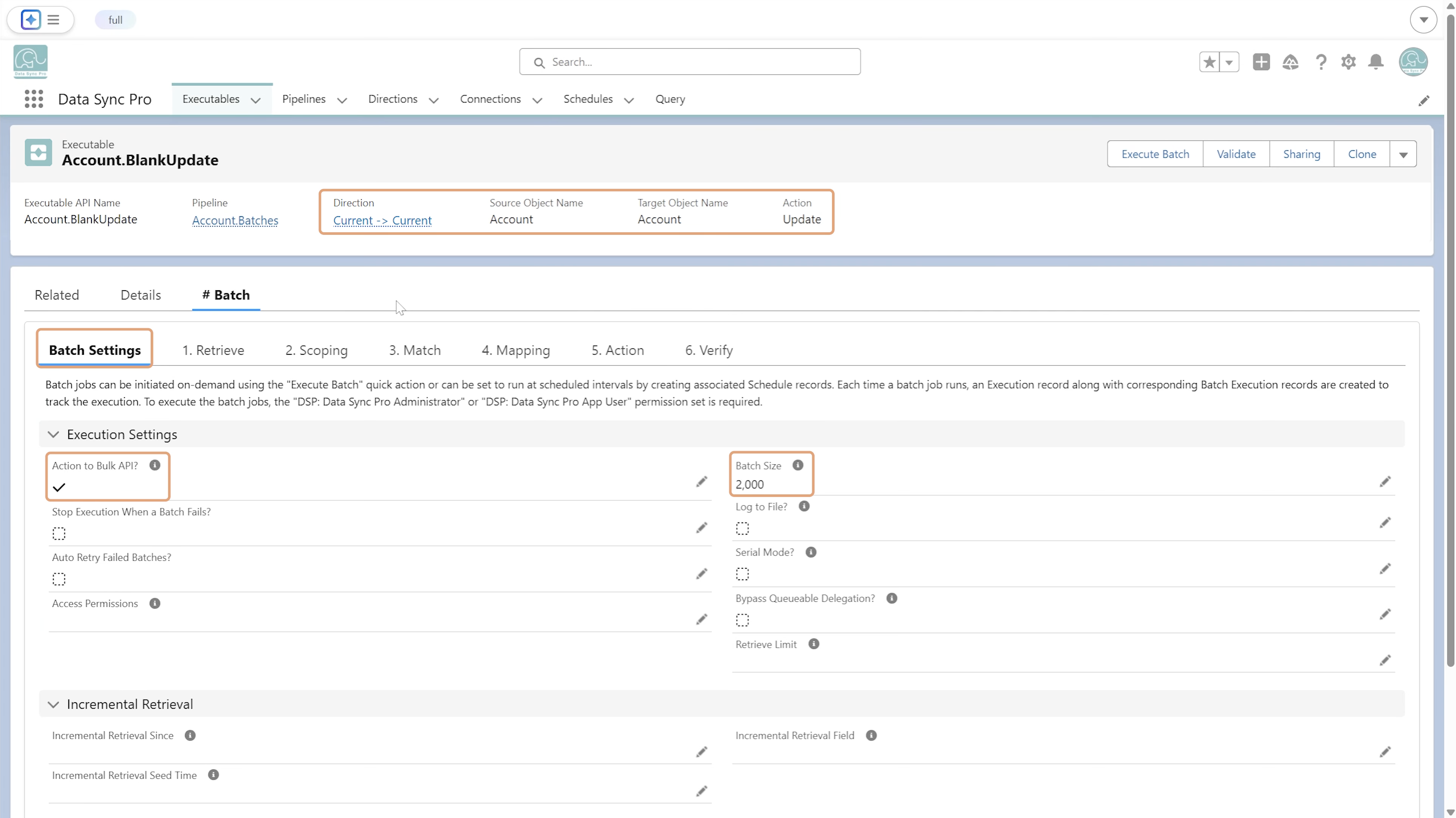Open the 1. Retrieve tab

coord(213,350)
